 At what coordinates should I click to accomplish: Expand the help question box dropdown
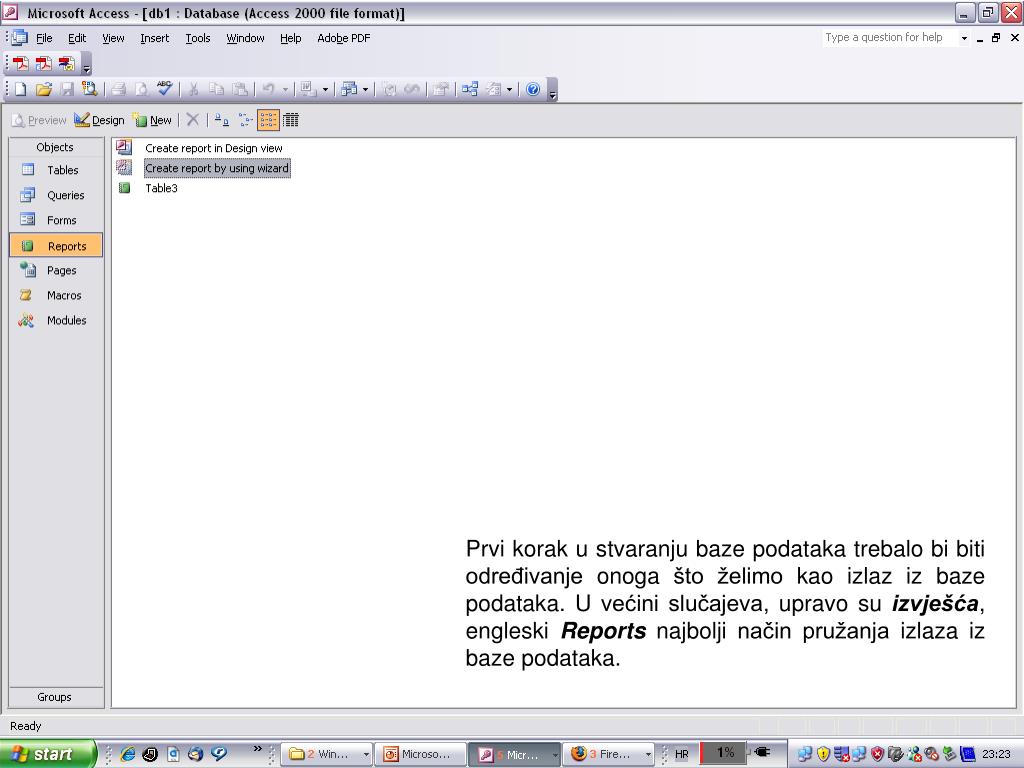964,38
